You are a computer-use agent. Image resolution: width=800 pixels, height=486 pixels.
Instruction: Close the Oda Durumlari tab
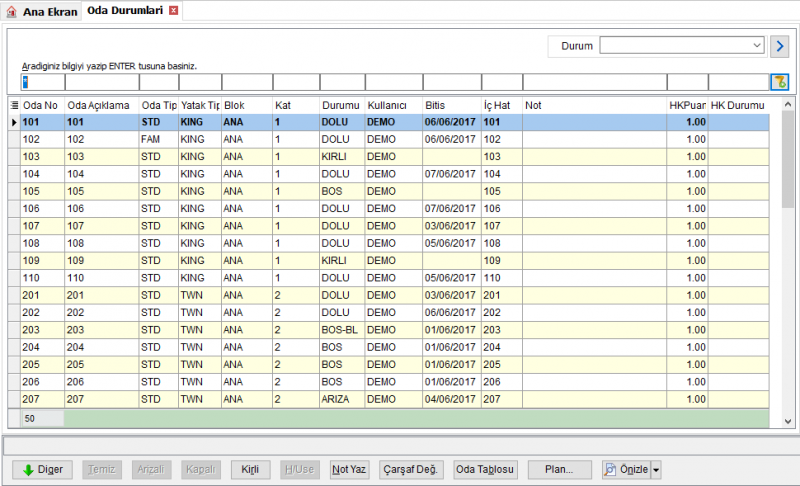pos(173,10)
